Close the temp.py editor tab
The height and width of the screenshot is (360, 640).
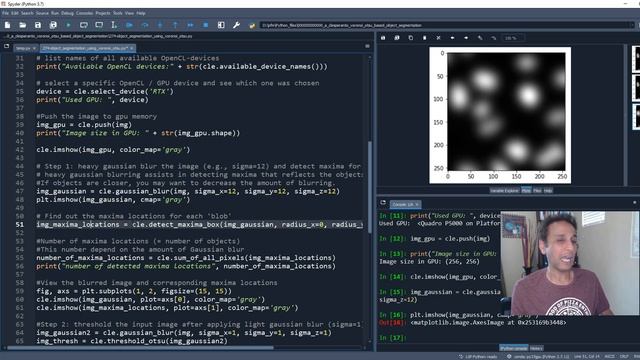pyautogui.click(x=34, y=48)
